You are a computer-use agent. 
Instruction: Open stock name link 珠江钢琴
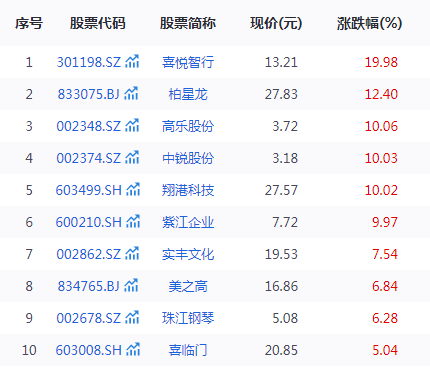188,318
